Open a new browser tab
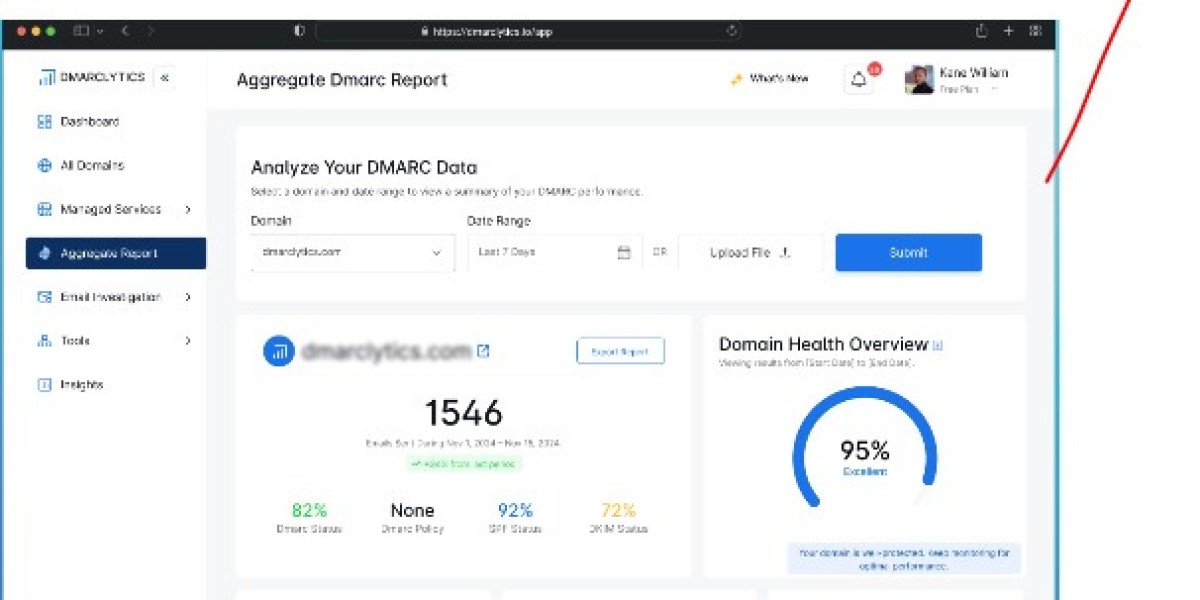Viewport: 1200px width, 600px height. (x=1008, y=32)
